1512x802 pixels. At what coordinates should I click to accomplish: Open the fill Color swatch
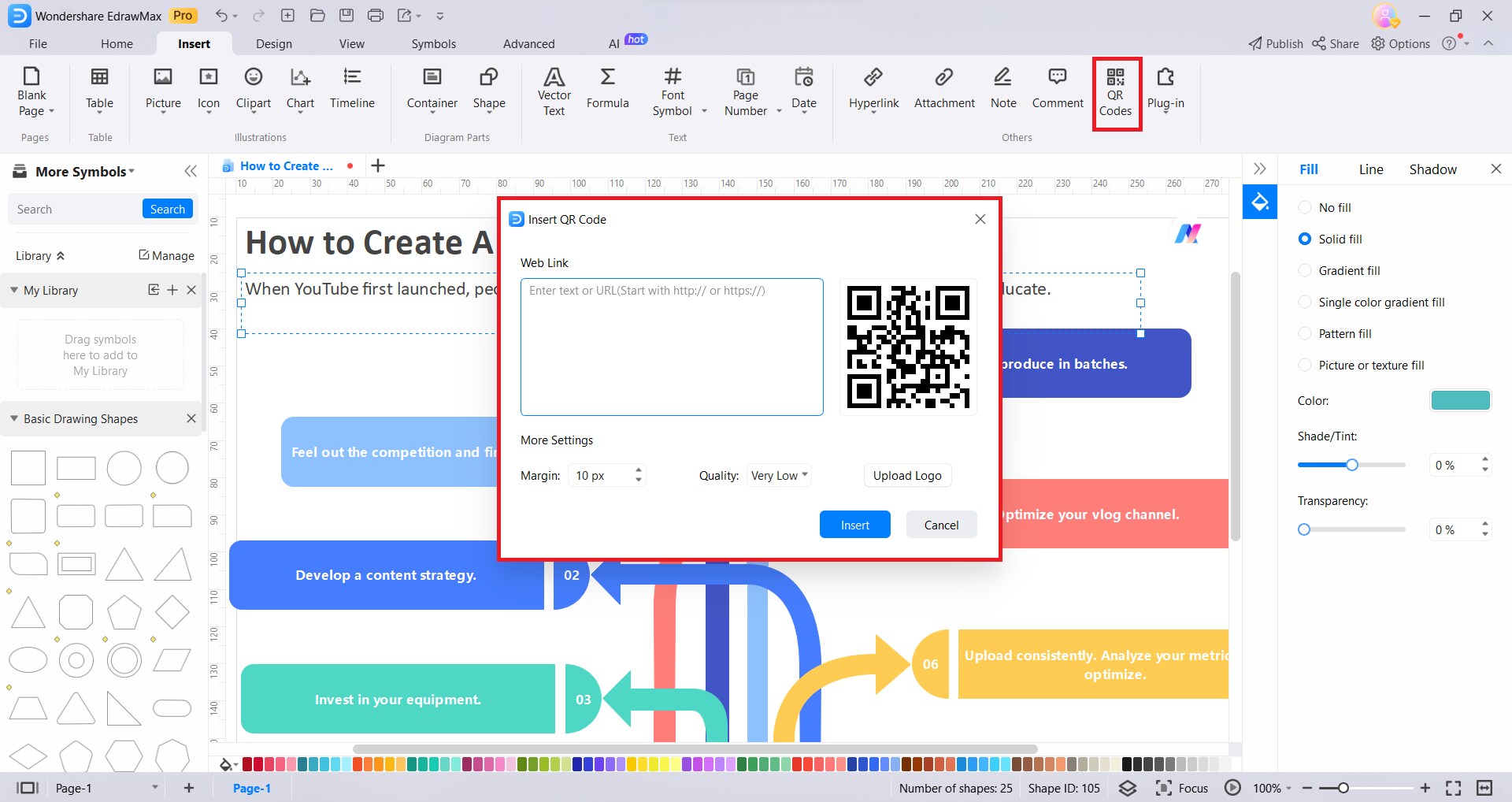1460,401
